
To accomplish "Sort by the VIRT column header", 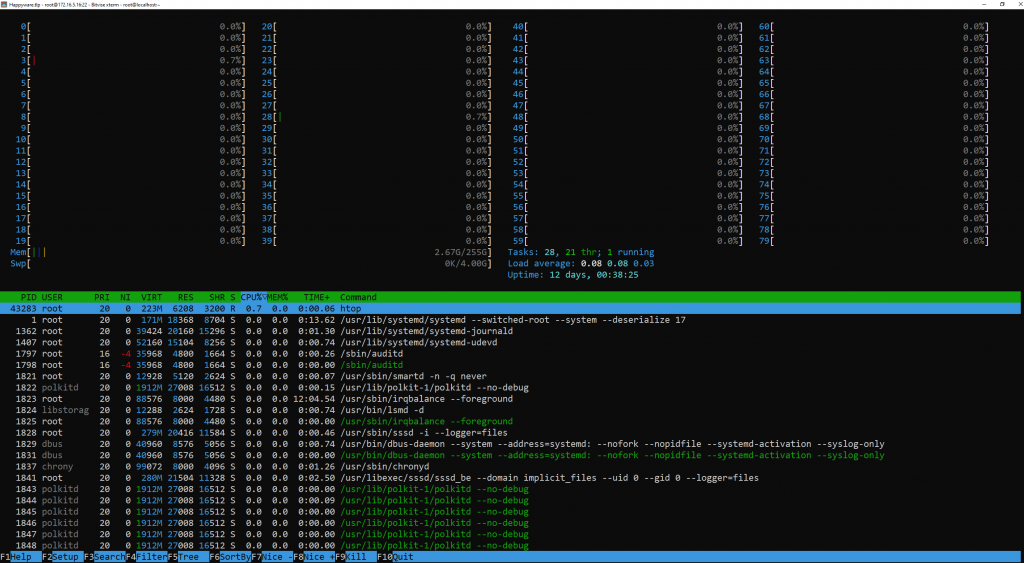I will (x=152, y=297).
